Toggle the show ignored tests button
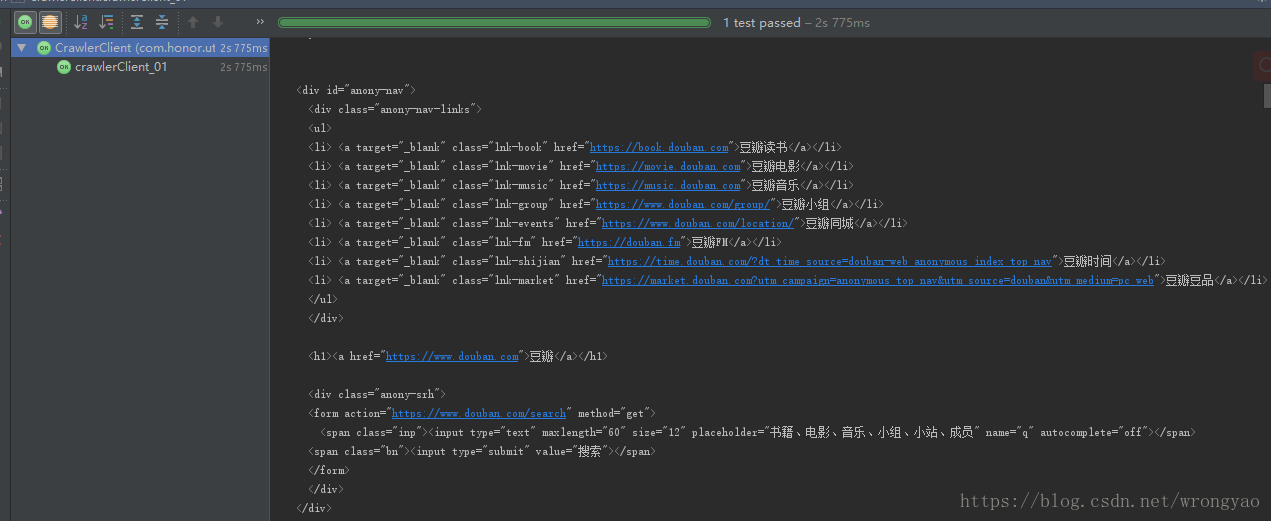Viewport: 1271px width, 521px height. click(49, 22)
